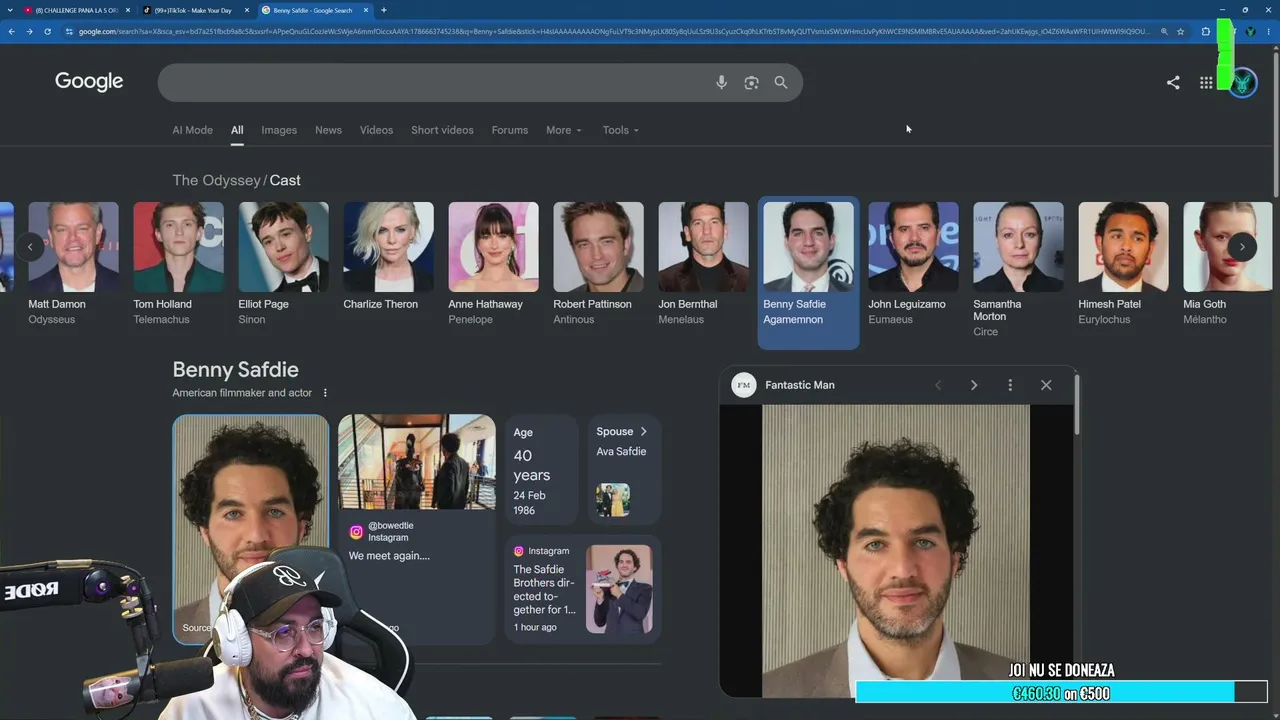The width and height of the screenshot is (1280, 720).
Task: Open the Ava Safdie spouse link
Action: (x=621, y=452)
